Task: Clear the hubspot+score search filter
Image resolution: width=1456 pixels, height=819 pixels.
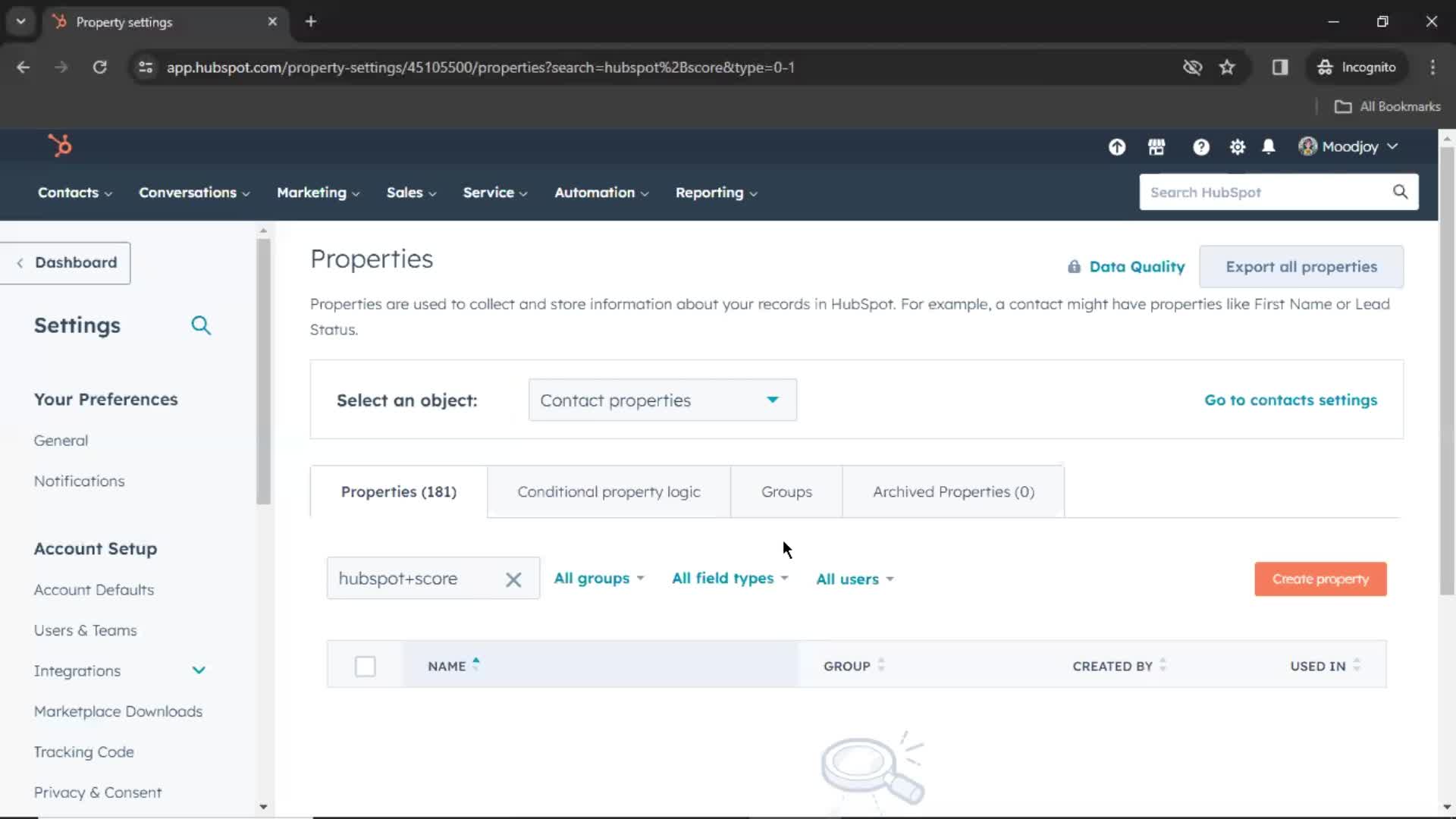Action: tap(514, 578)
